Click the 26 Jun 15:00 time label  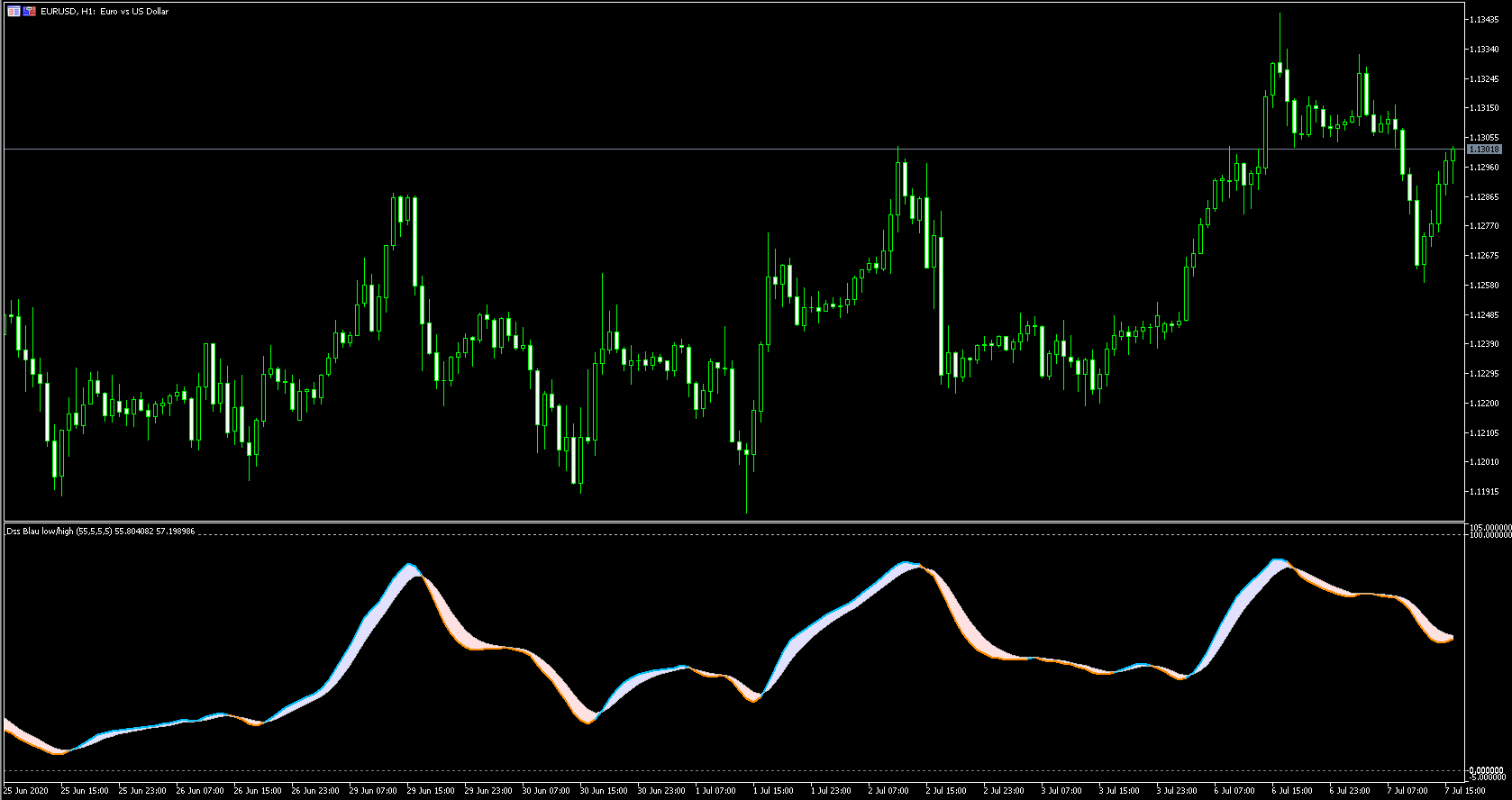tap(258, 791)
